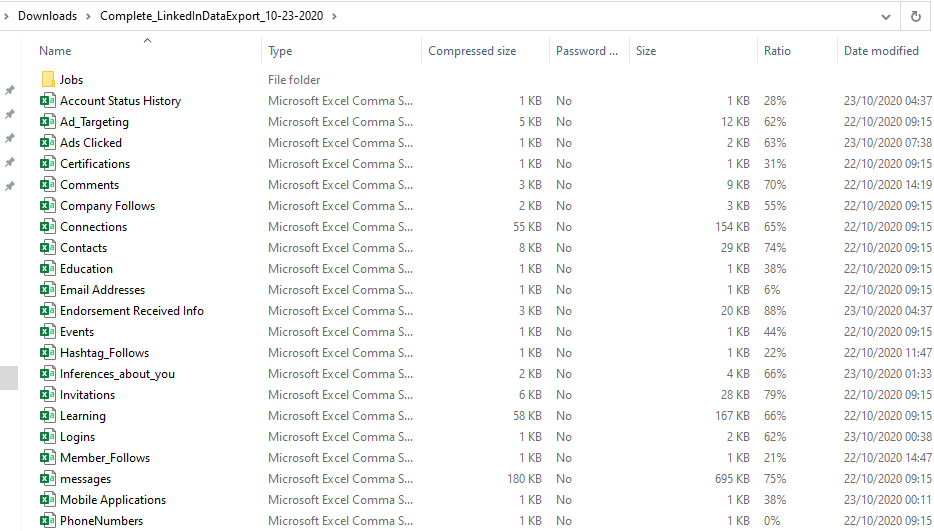Click the 695 KB size value
Screen dimensions: 934x531
732,479
